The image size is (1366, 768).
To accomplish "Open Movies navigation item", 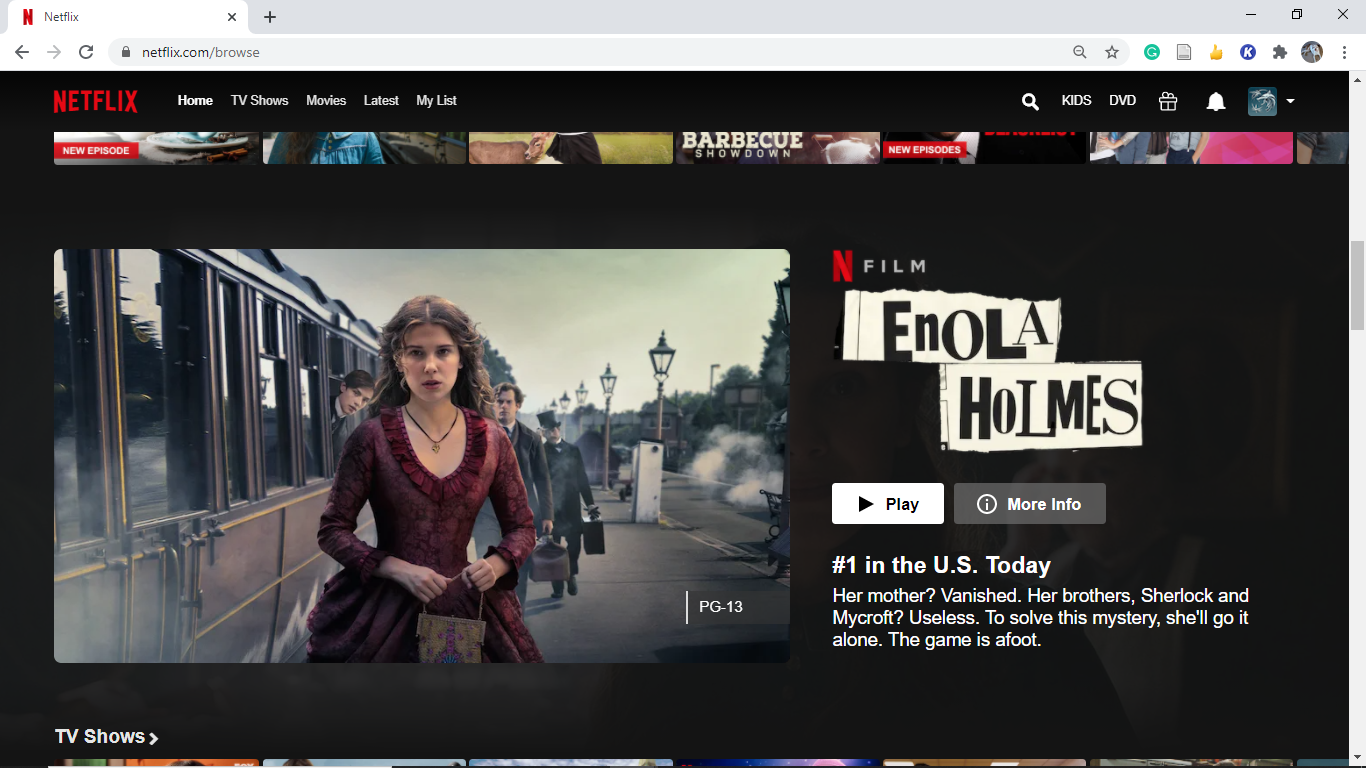I will [326, 101].
